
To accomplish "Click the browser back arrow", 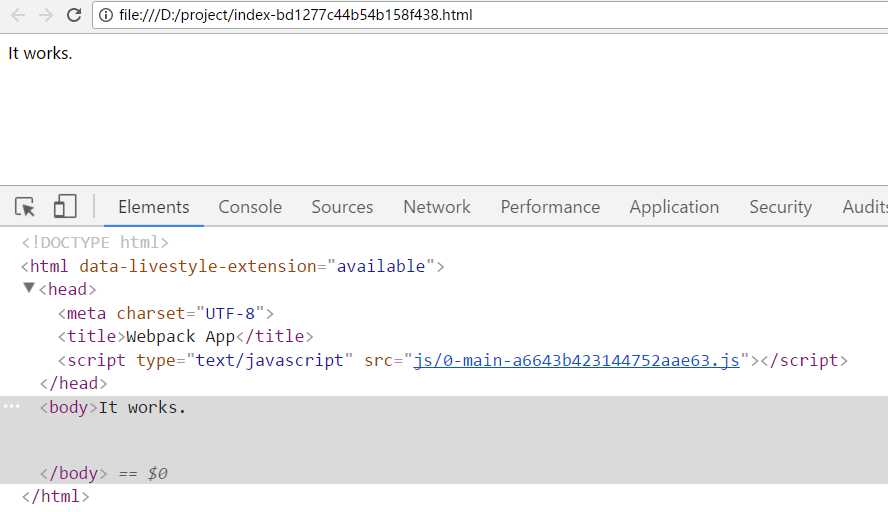I will pos(18,15).
